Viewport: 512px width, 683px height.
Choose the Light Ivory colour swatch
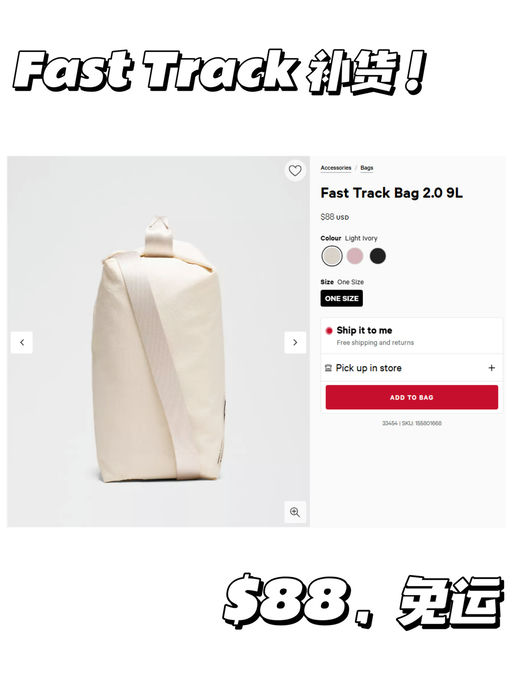pos(332,256)
